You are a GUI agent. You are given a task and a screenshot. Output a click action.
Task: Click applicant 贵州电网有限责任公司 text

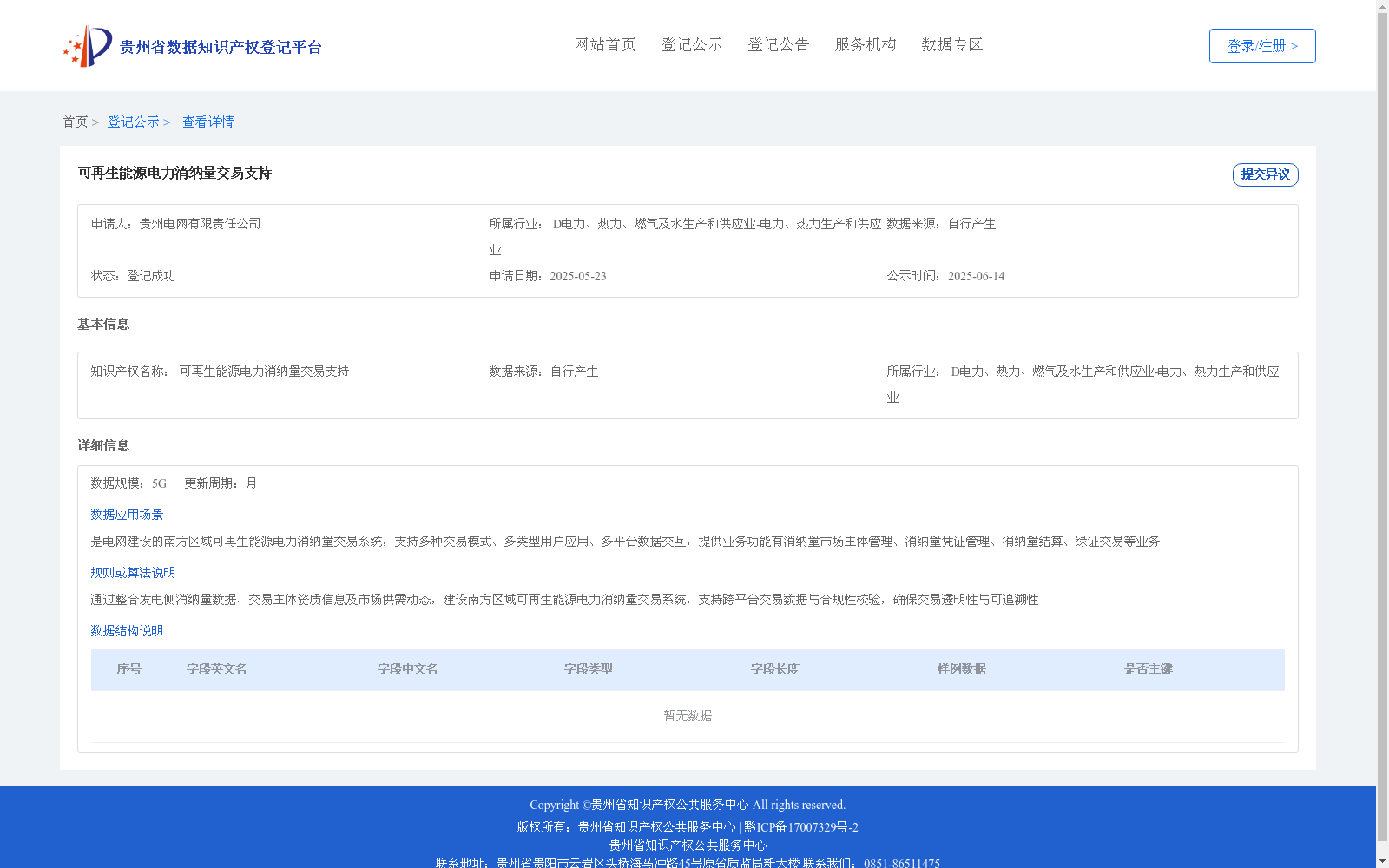pyautogui.click(x=200, y=224)
